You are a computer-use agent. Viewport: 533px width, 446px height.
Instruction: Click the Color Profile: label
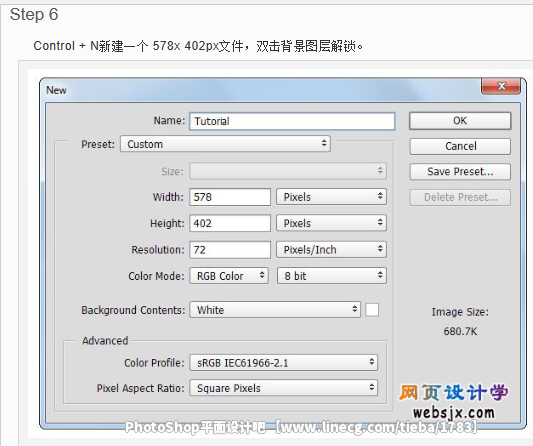click(x=154, y=363)
